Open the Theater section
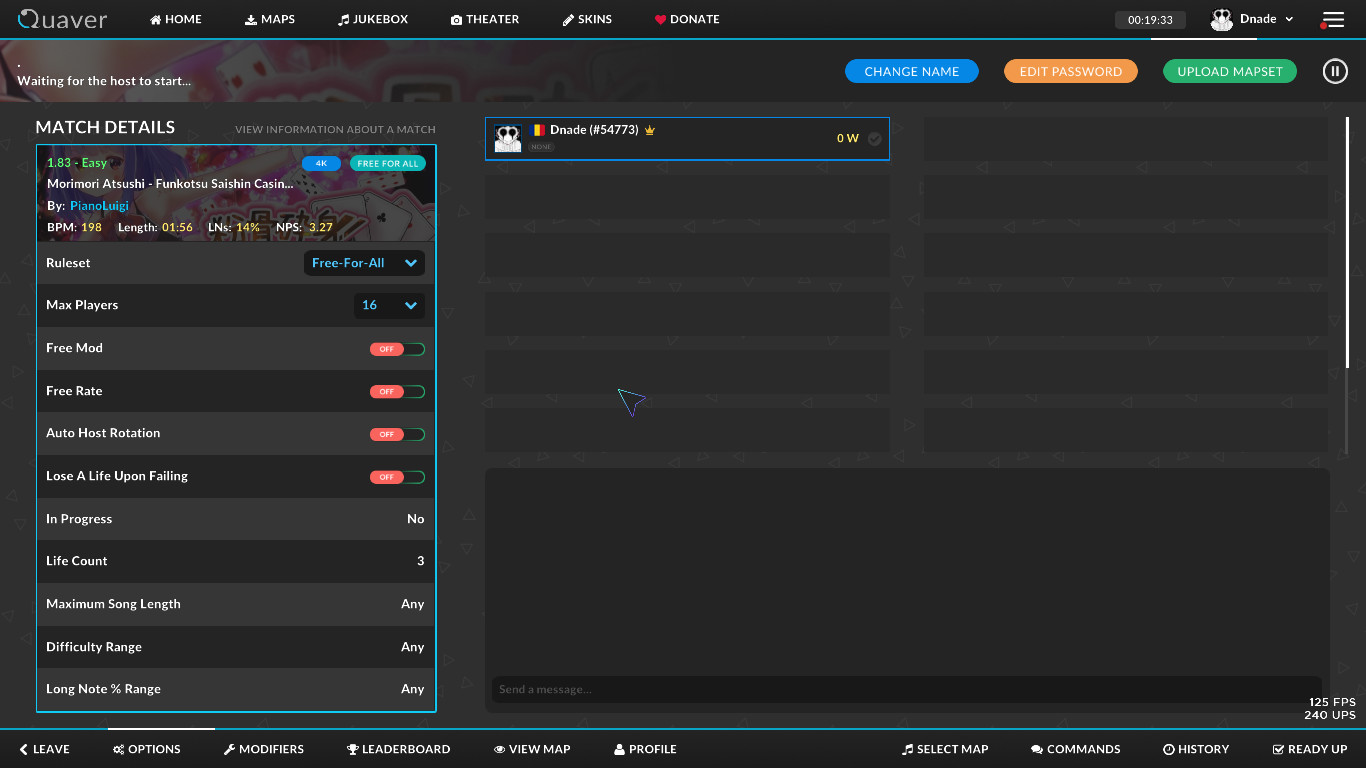Screen dimensions: 1366x768 [485, 19]
